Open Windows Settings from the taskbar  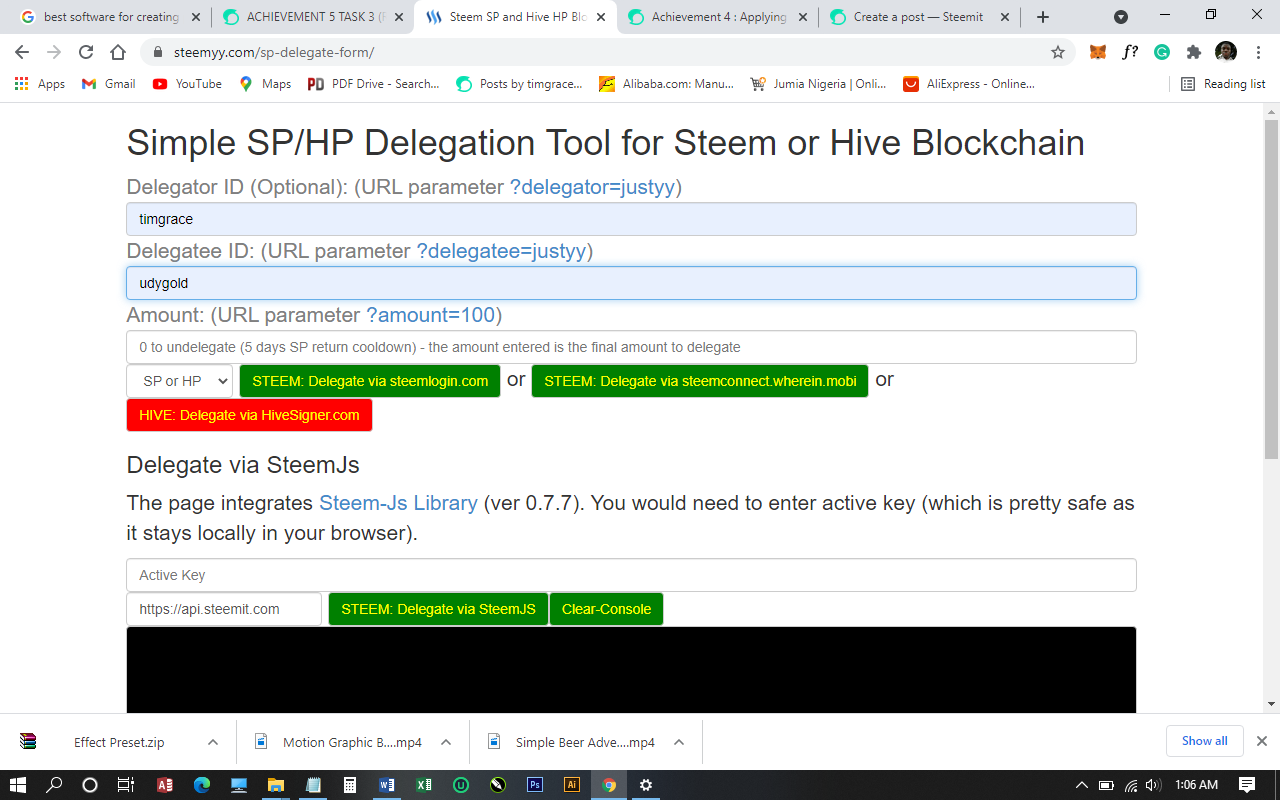(x=645, y=784)
